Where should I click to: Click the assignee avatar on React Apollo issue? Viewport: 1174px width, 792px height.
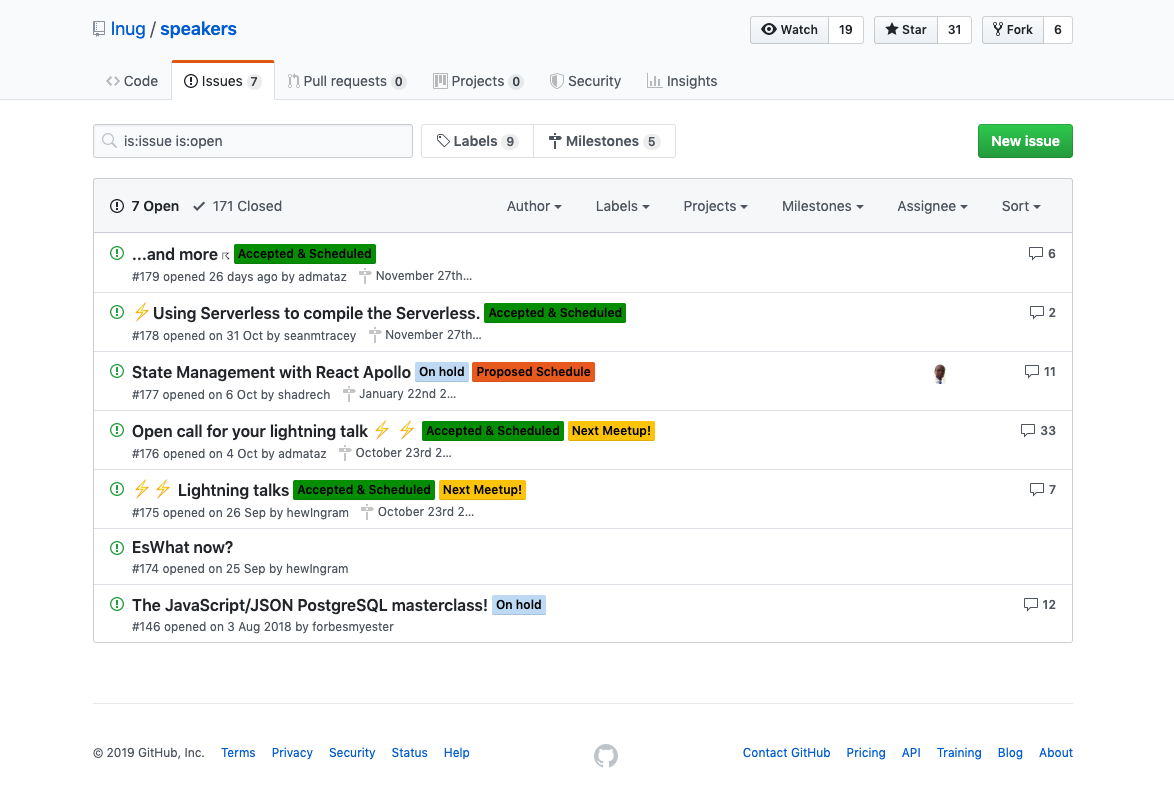pos(940,374)
